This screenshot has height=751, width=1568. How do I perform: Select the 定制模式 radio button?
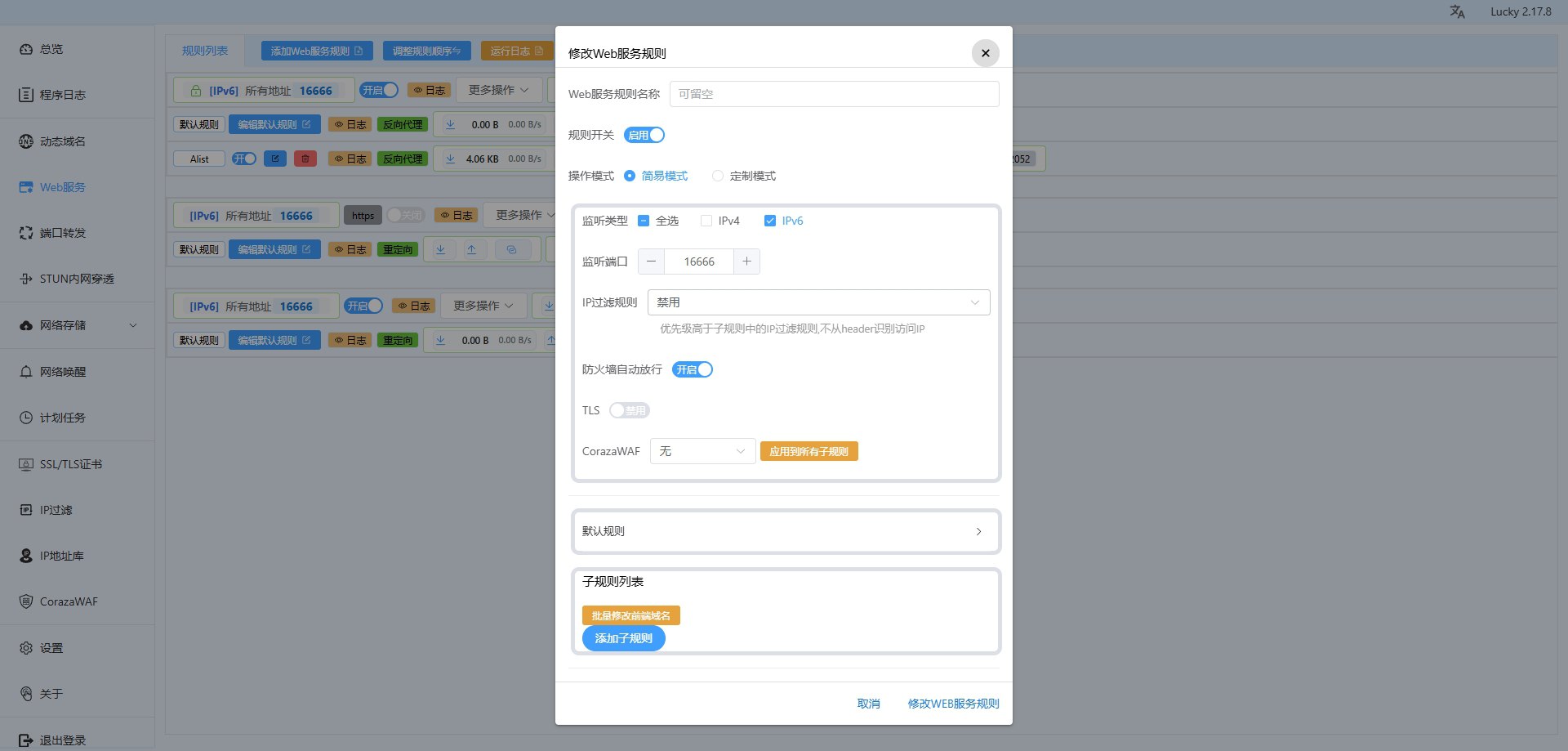tap(718, 176)
